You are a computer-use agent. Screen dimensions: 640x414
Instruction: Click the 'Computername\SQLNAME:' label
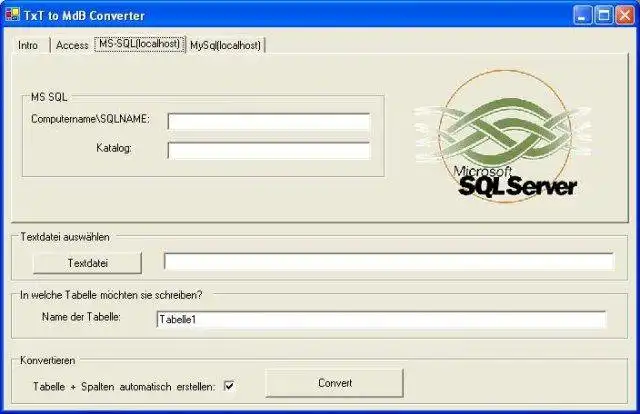90,119
